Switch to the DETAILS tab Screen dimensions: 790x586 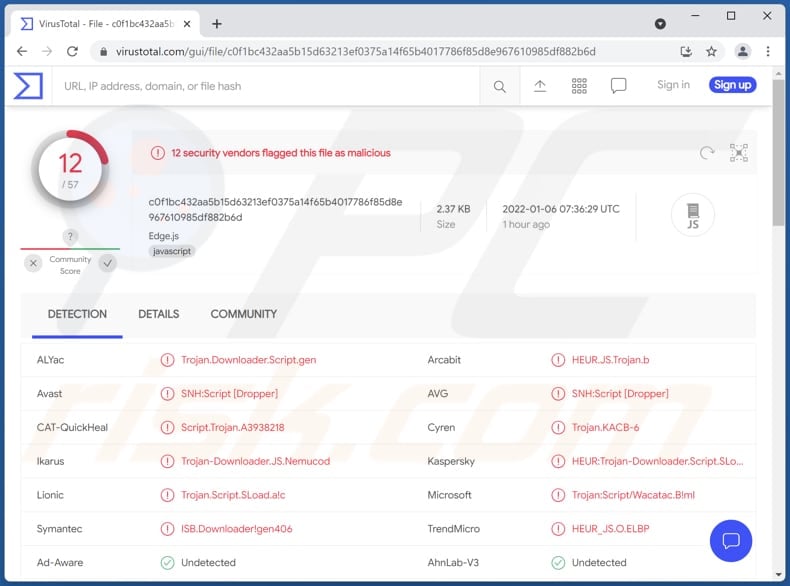coord(159,314)
